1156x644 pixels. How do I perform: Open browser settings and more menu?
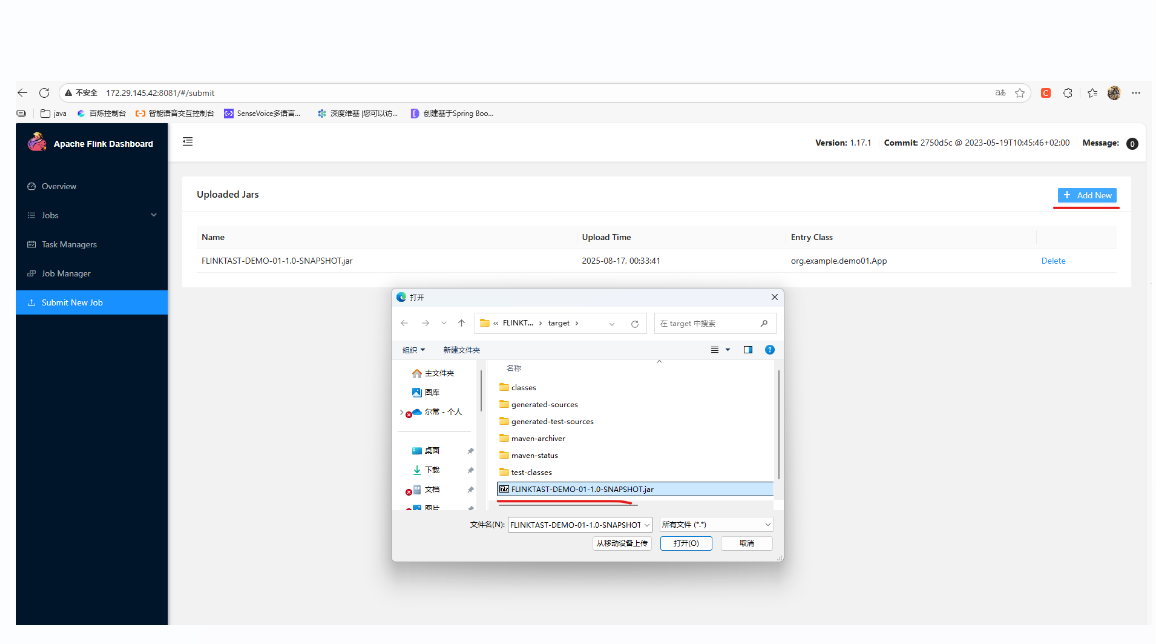[1136, 93]
